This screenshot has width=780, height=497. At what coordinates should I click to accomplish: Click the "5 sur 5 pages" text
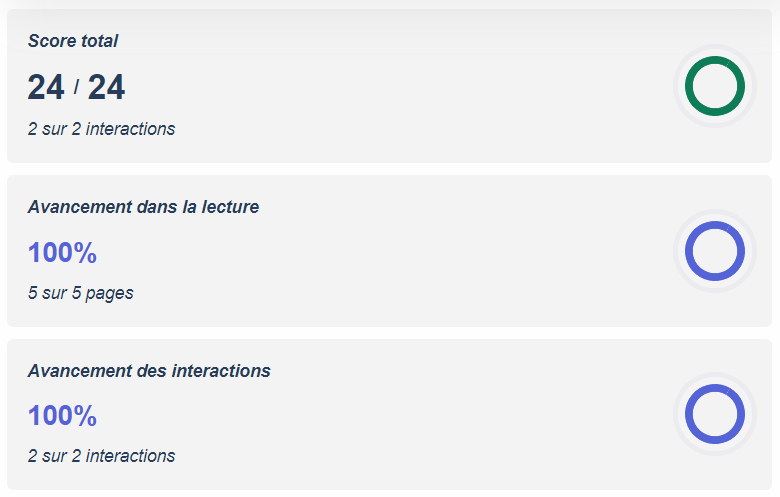click(x=81, y=293)
